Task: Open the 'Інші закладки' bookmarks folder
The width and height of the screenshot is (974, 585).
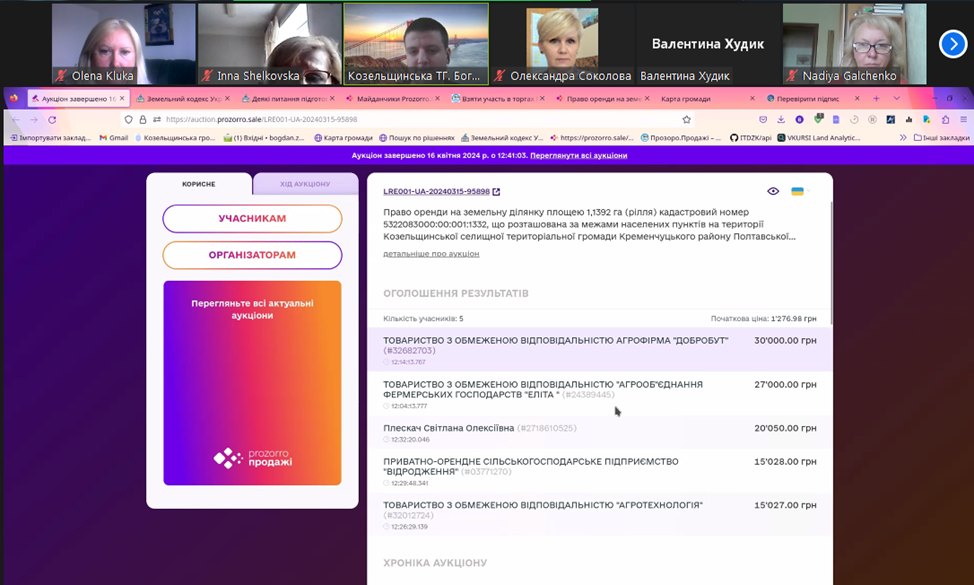Action: (941, 138)
